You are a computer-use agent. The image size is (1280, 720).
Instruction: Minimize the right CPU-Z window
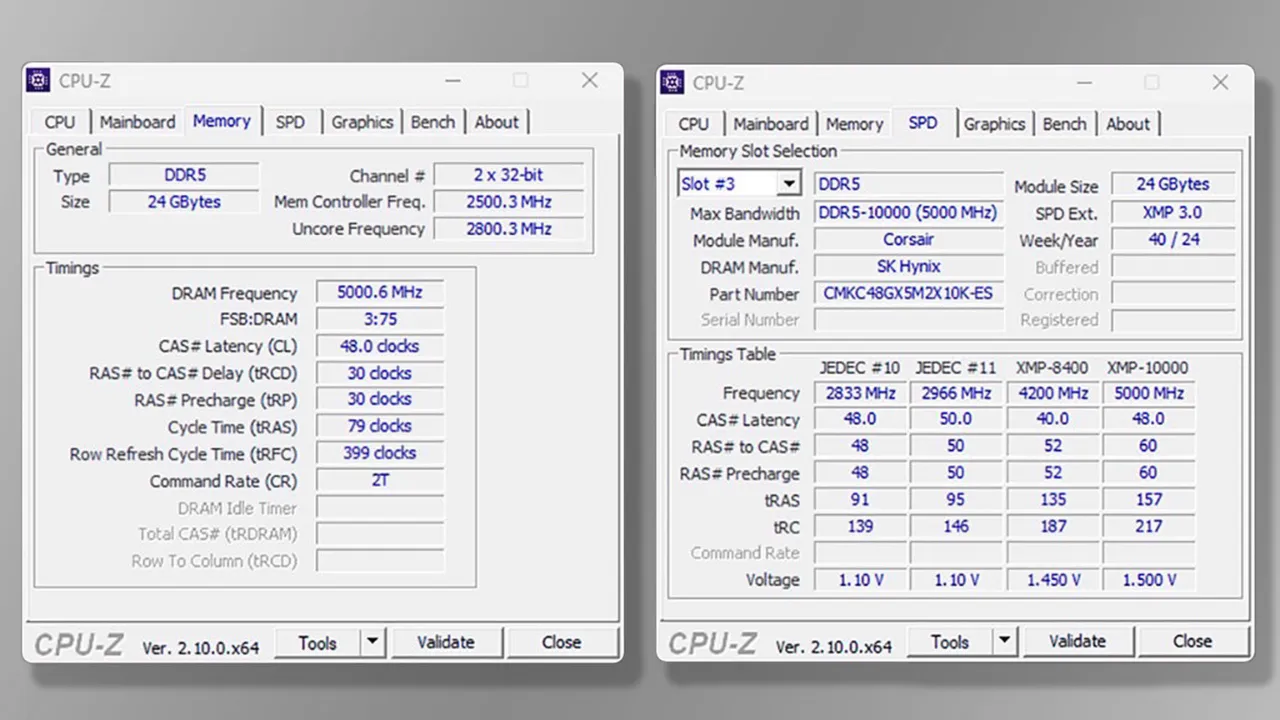pyautogui.click(x=1085, y=83)
